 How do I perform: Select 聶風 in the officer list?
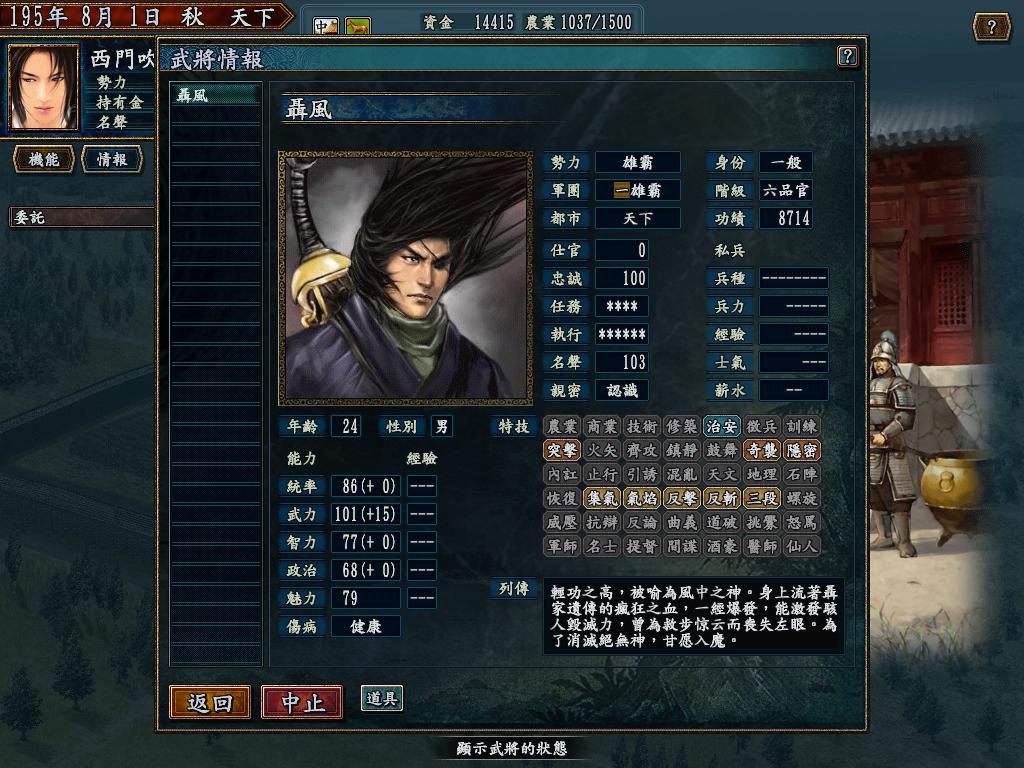tap(216, 95)
